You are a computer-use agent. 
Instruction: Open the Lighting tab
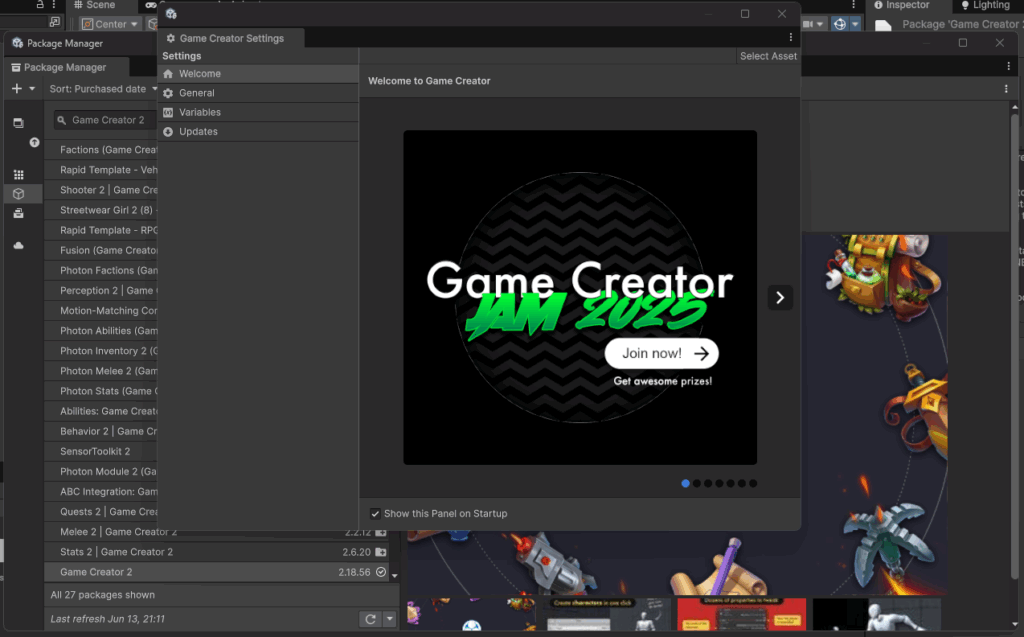pos(985,5)
